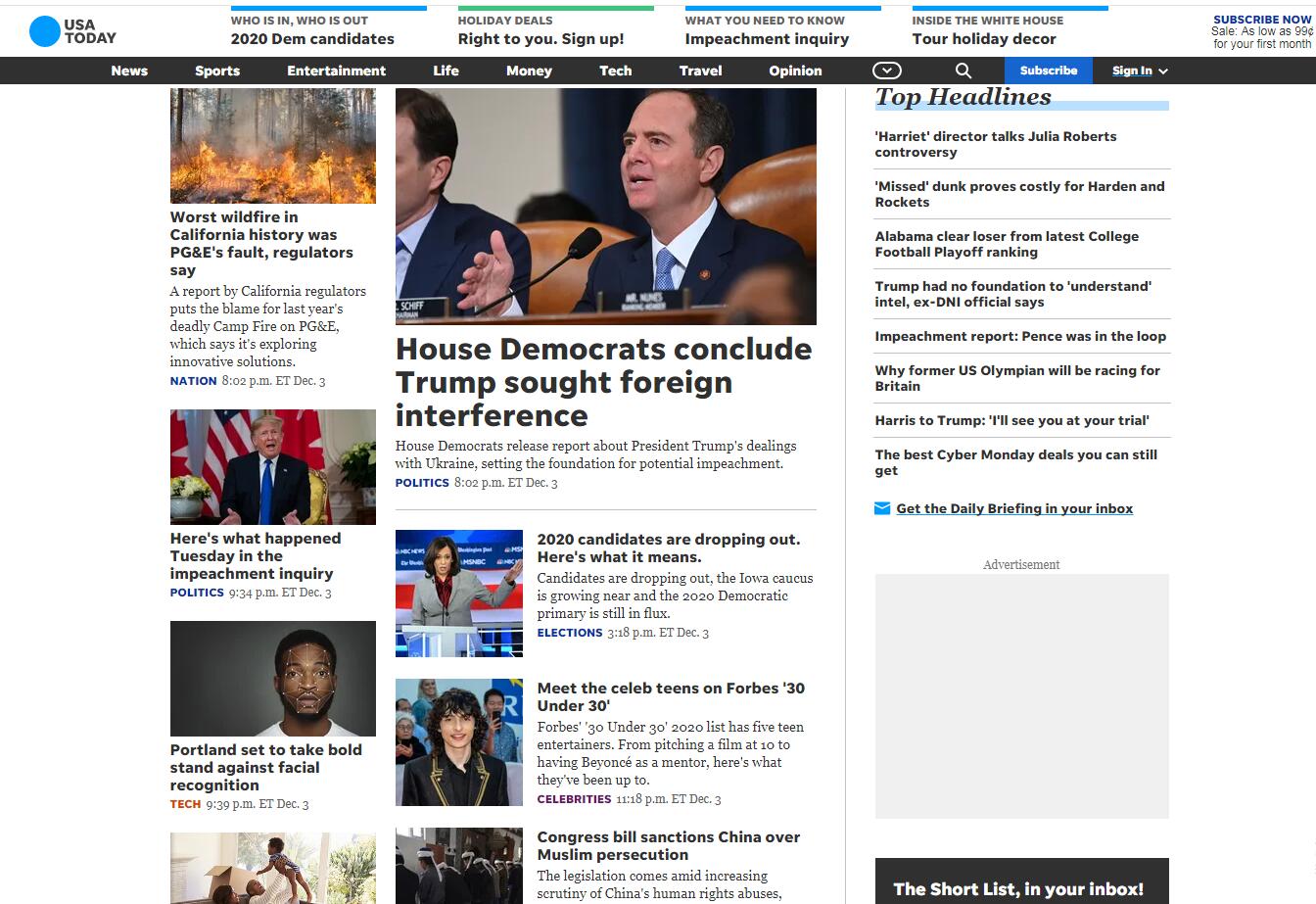
Task: Open the Sign In dropdown
Action: (1140, 71)
